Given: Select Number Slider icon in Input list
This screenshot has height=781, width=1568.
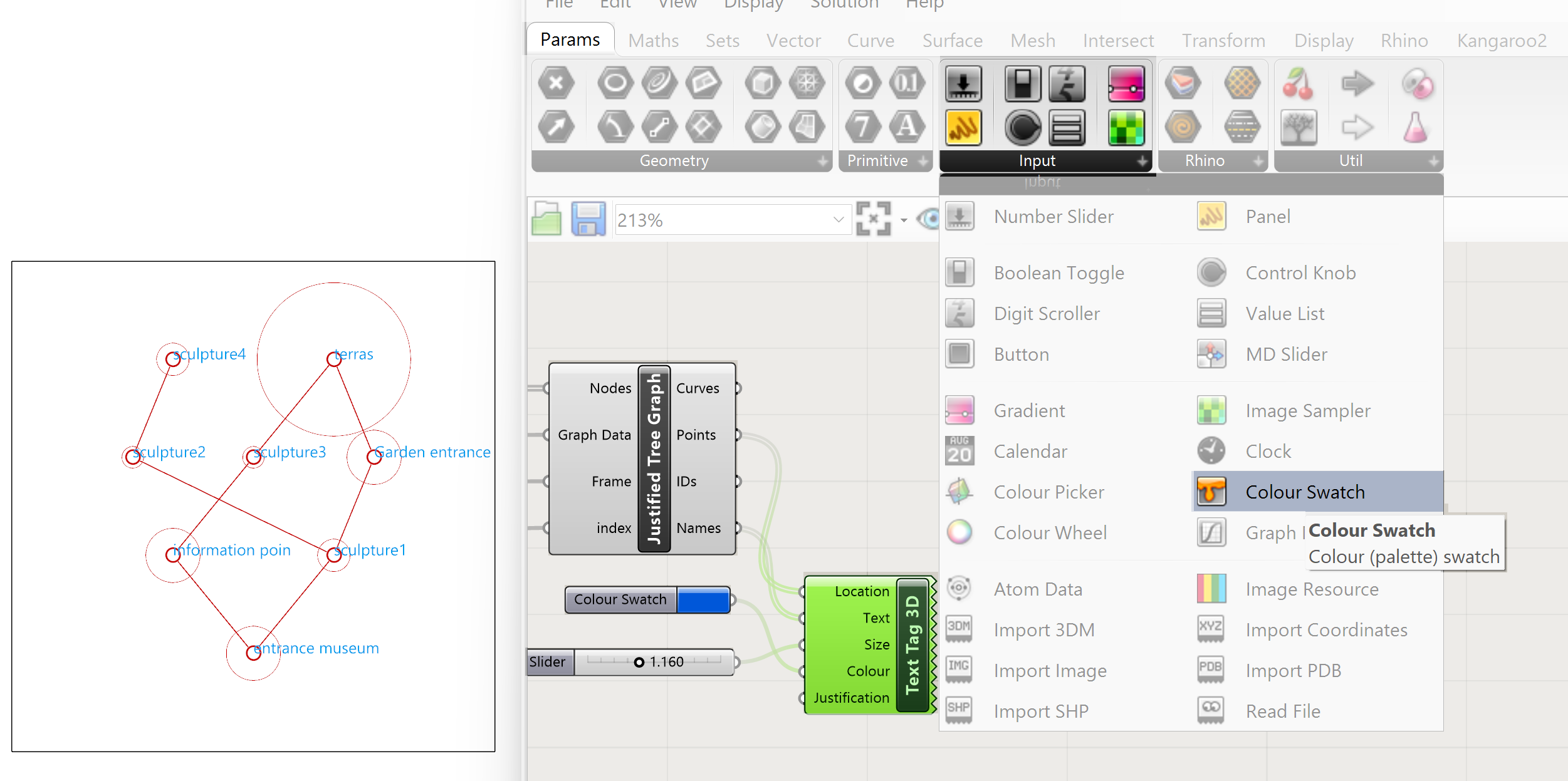Looking at the screenshot, I should tap(959, 217).
